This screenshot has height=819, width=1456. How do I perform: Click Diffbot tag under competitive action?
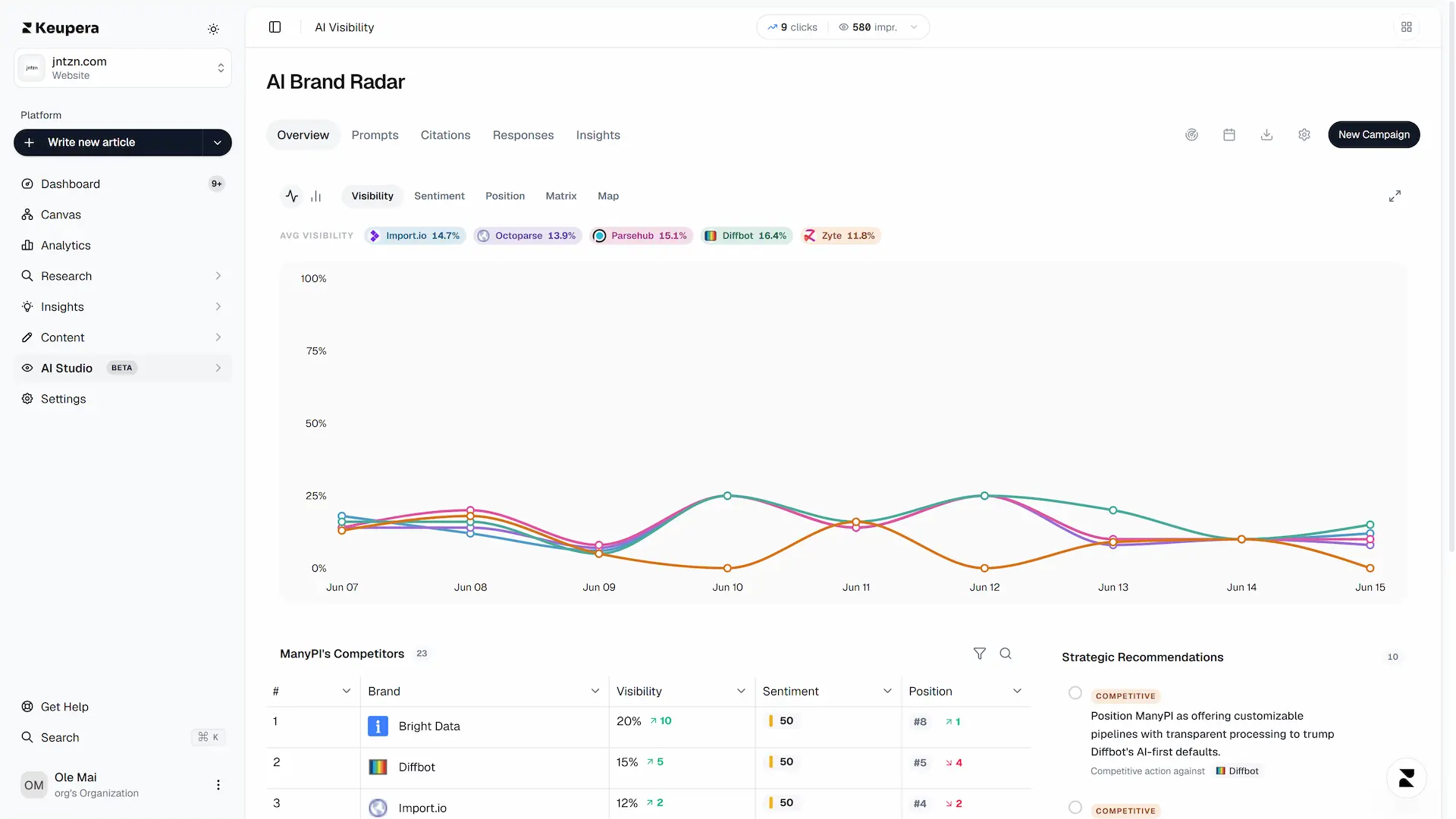click(1238, 771)
